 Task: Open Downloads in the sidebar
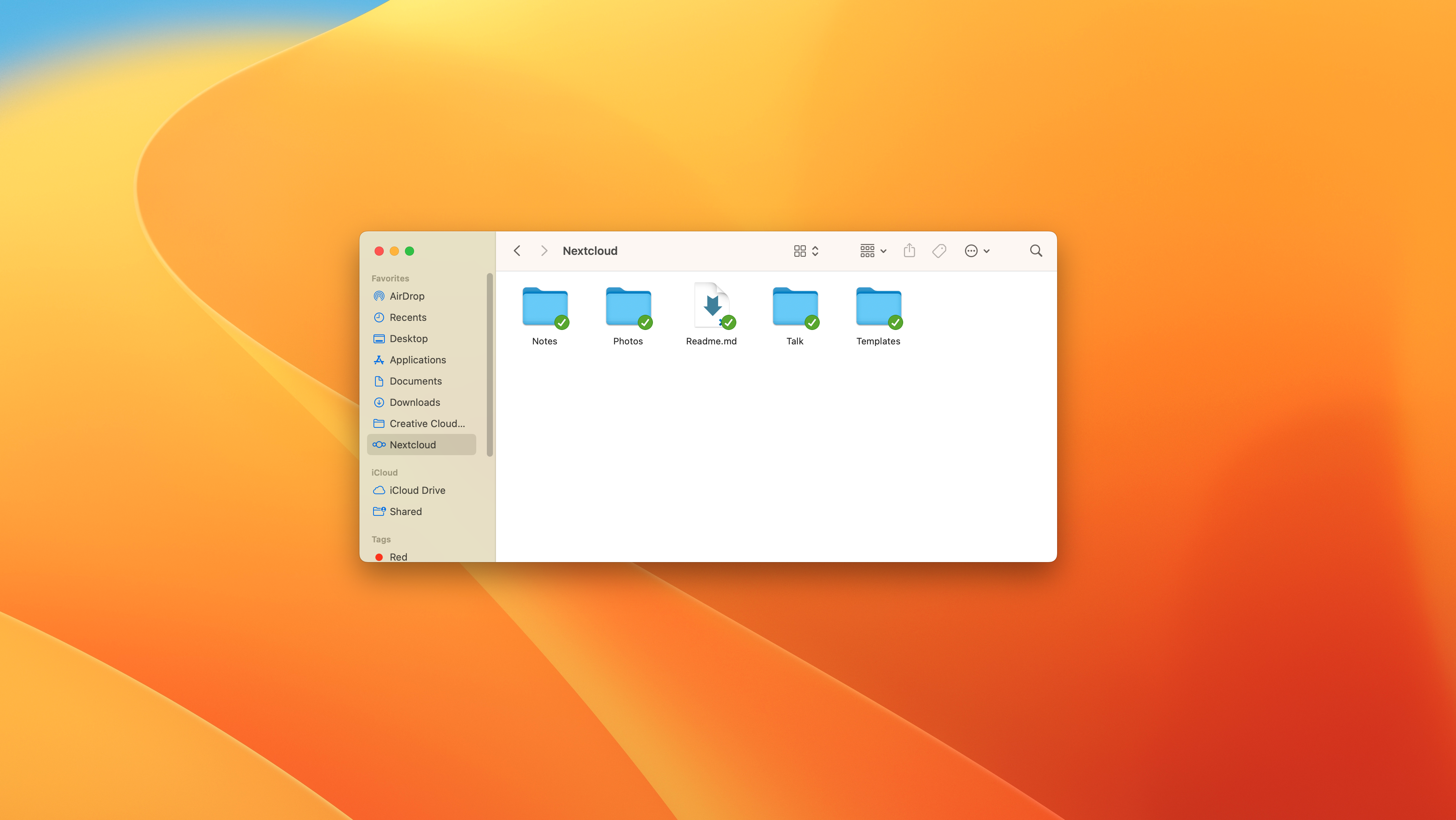(422, 402)
